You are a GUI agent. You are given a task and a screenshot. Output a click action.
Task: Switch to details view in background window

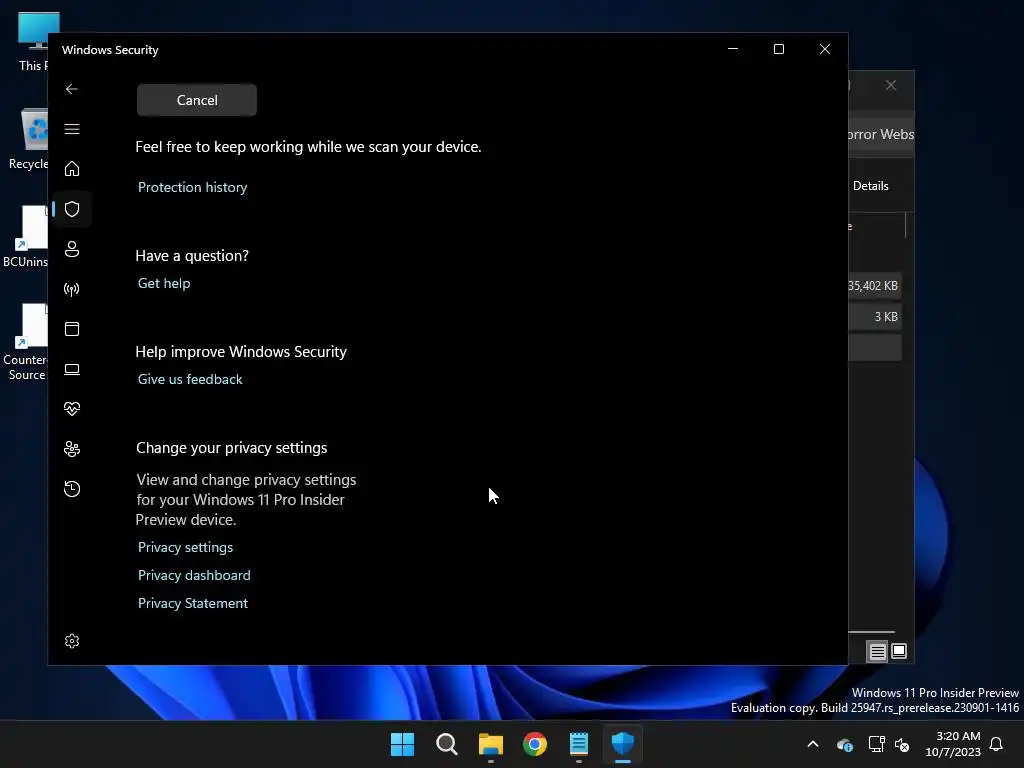click(x=877, y=651)
